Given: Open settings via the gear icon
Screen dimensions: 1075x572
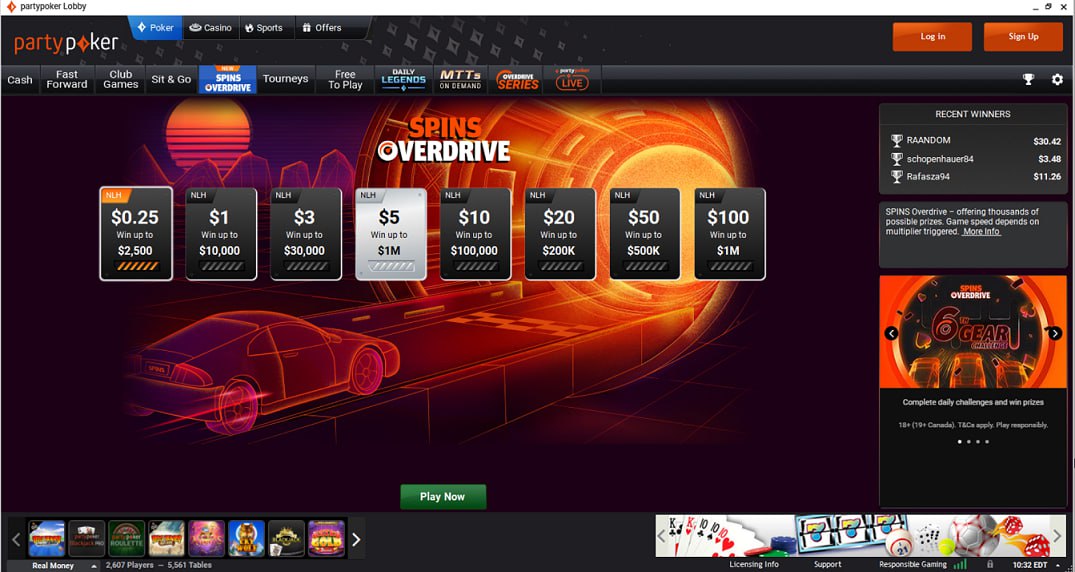Looking at the screenshot, I should [x=1057, y=79].
